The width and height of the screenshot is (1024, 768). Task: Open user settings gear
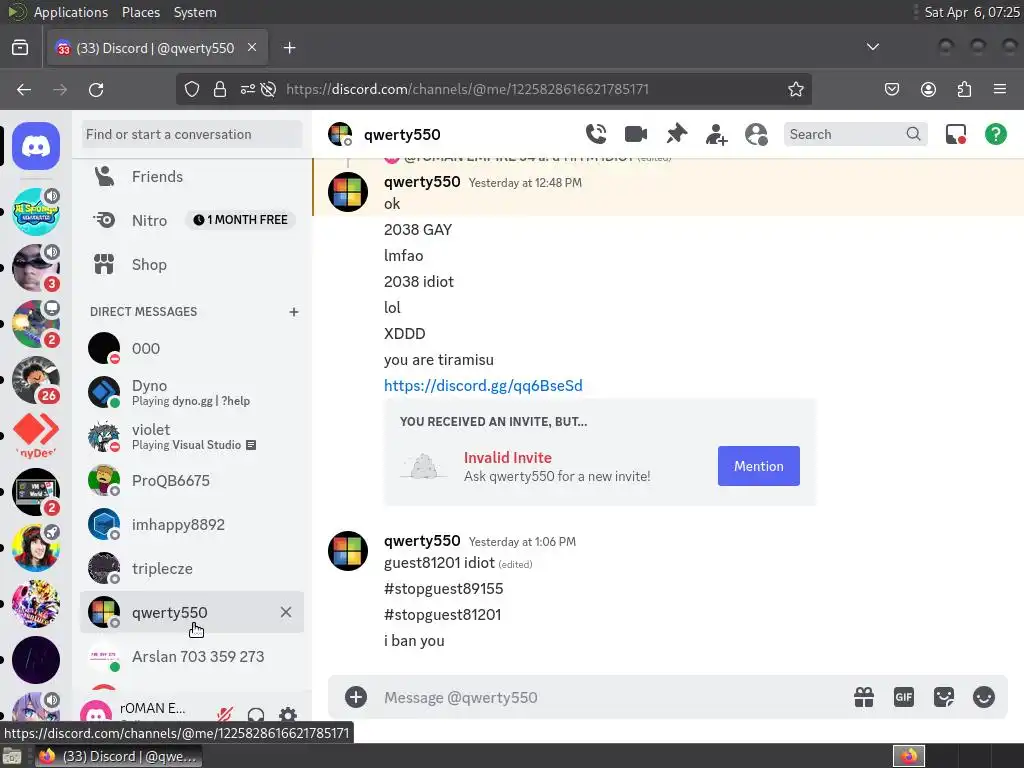pyautogui.click(x=288, y=714)
